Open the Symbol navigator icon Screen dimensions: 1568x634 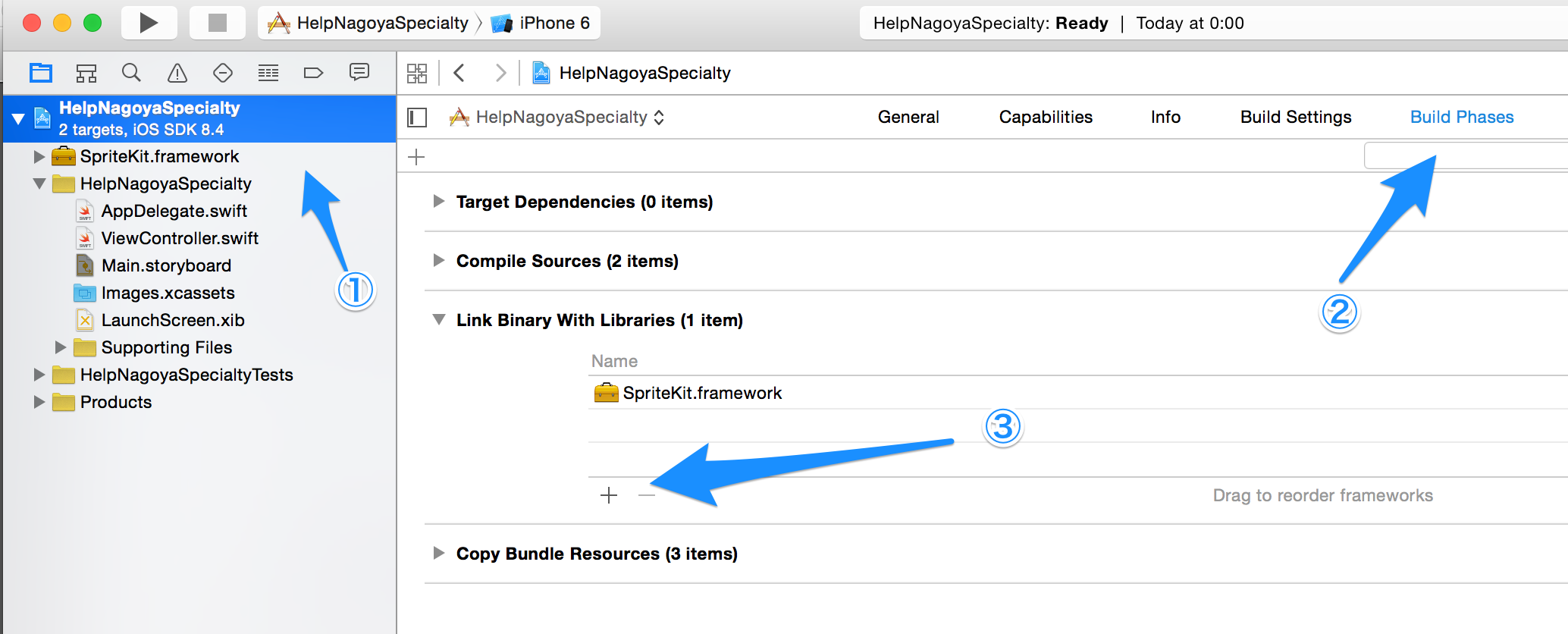(x=86, y=73)
